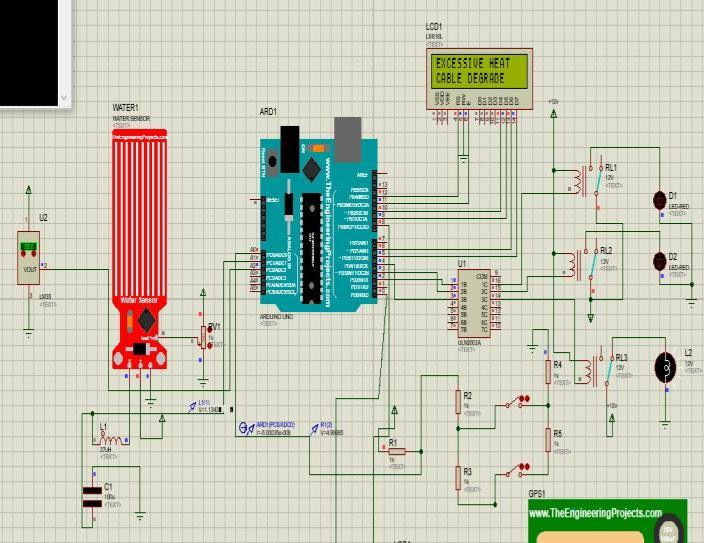The image size is (704, 543).
Task: Toggle the switch wired below resistor R5
Action: tap(517, 470)
